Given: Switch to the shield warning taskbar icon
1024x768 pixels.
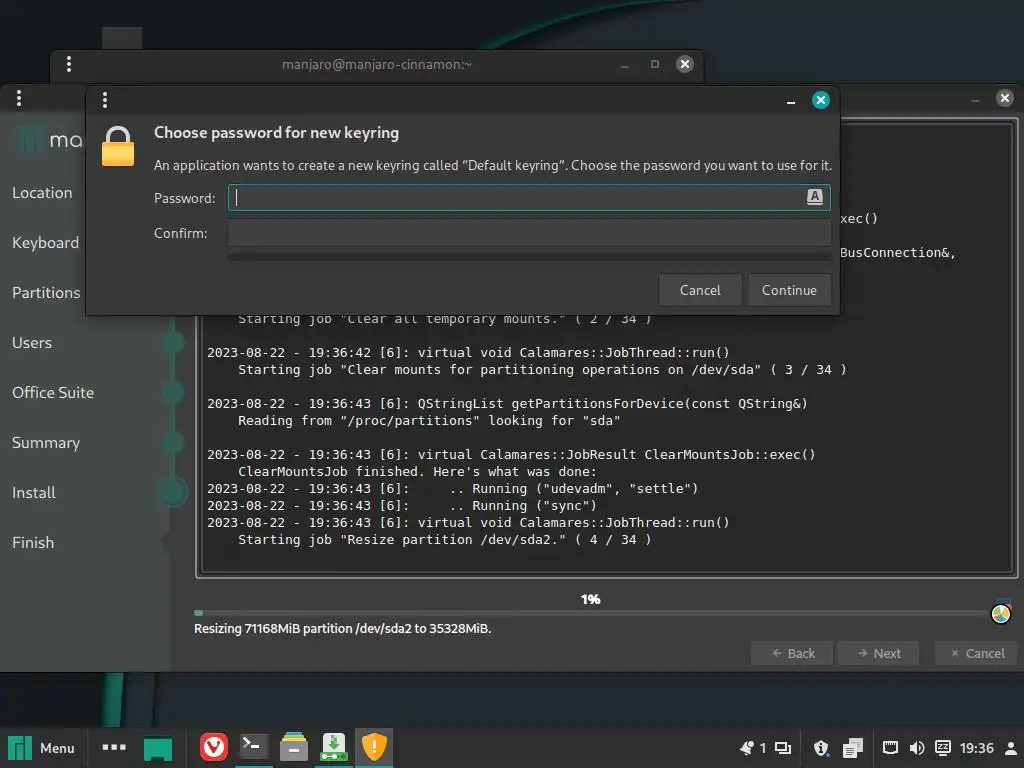Looking at the screenshot, I should tap(374, 747).
